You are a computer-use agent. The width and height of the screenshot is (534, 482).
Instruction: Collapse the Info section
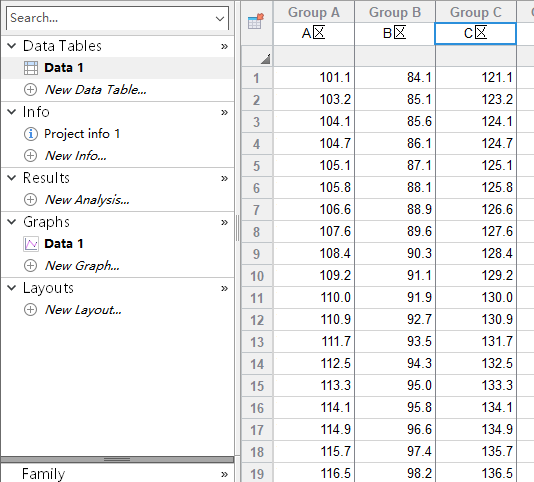(12, 112)
